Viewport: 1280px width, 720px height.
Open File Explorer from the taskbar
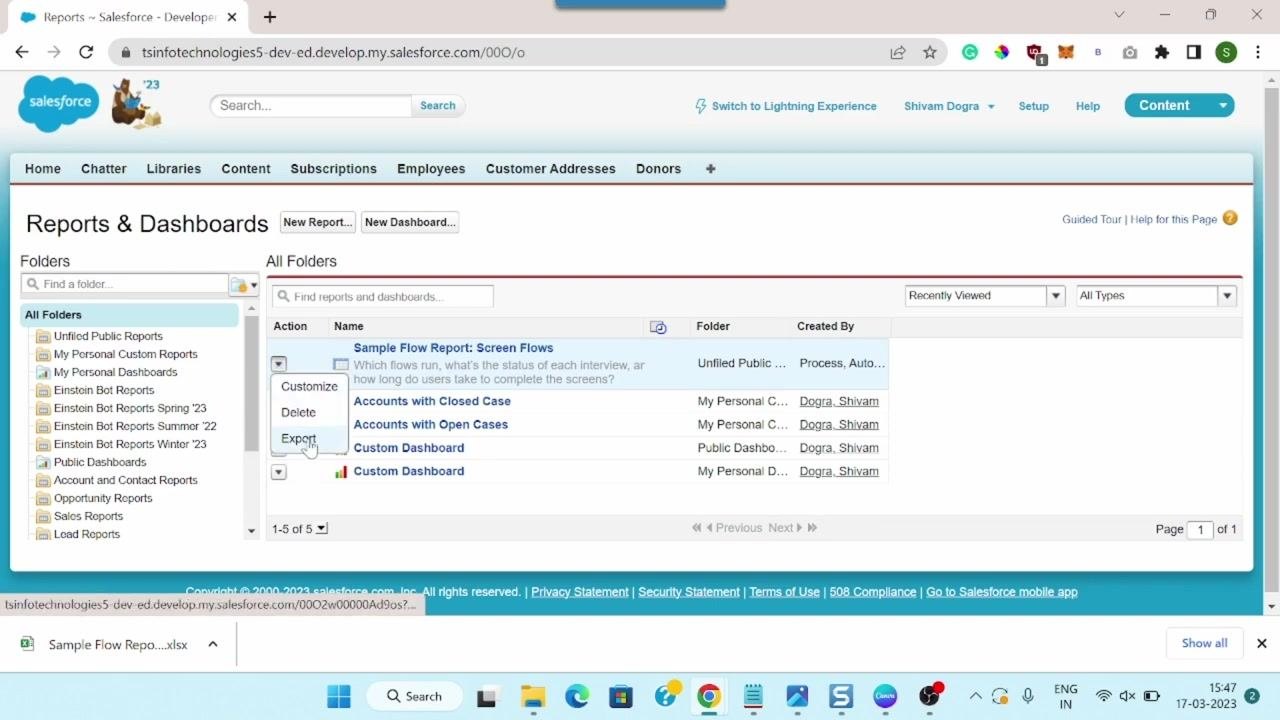532,696
